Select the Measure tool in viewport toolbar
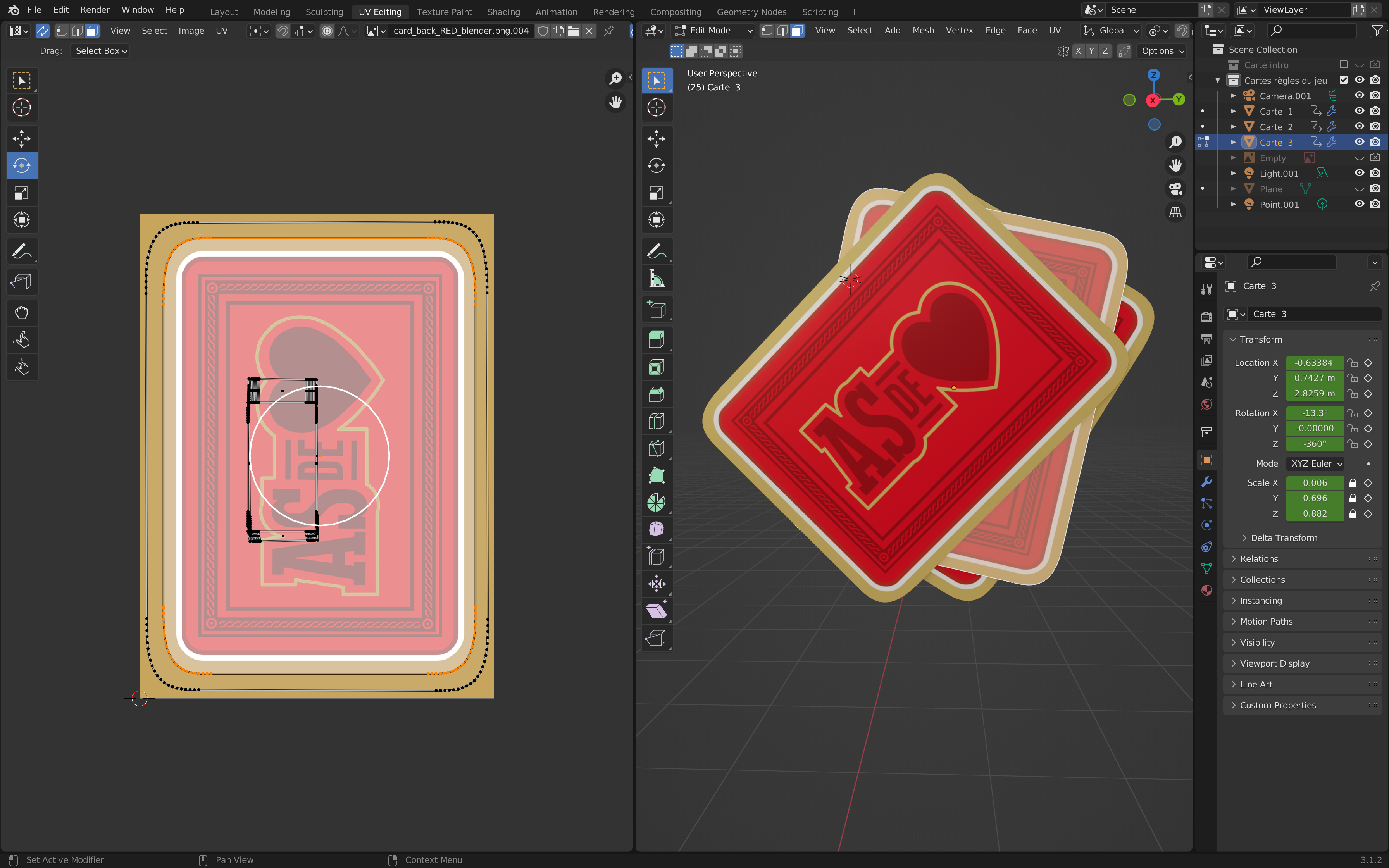 pyautogui.click(x=657, y=279)
